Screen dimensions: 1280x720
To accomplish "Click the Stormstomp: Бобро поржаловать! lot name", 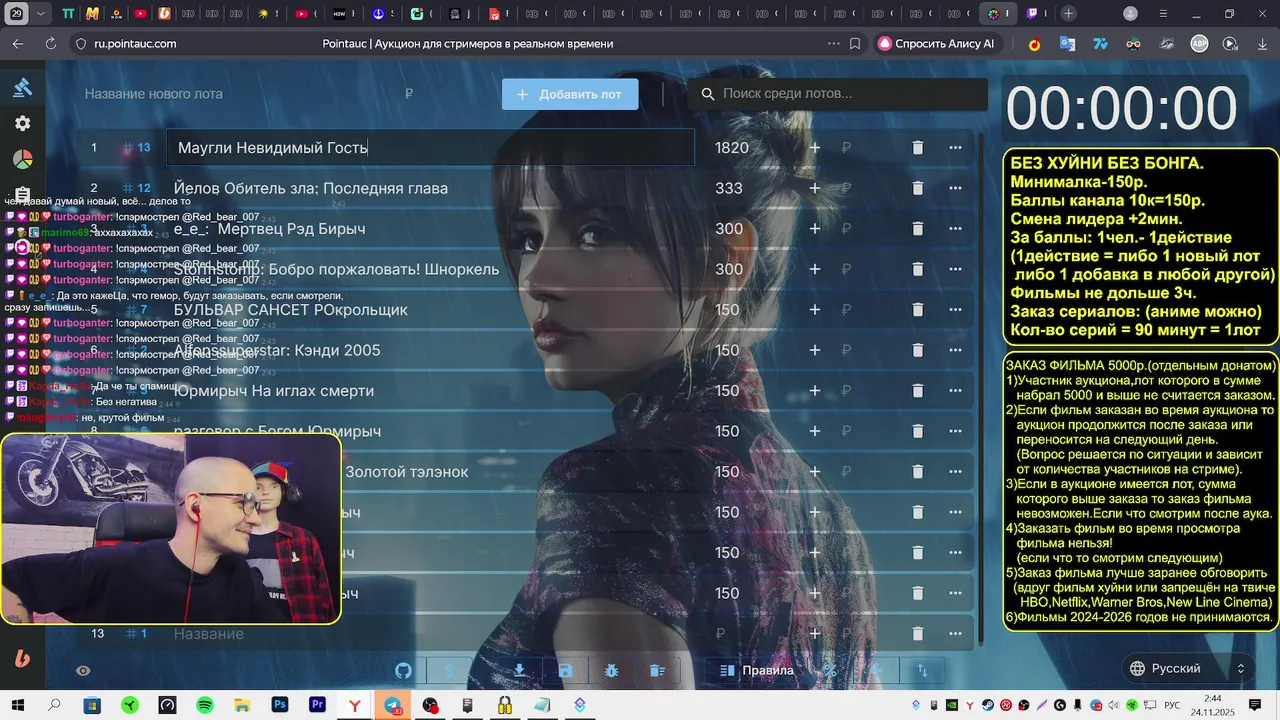I will pyautogui.click(x=336, y=269).
